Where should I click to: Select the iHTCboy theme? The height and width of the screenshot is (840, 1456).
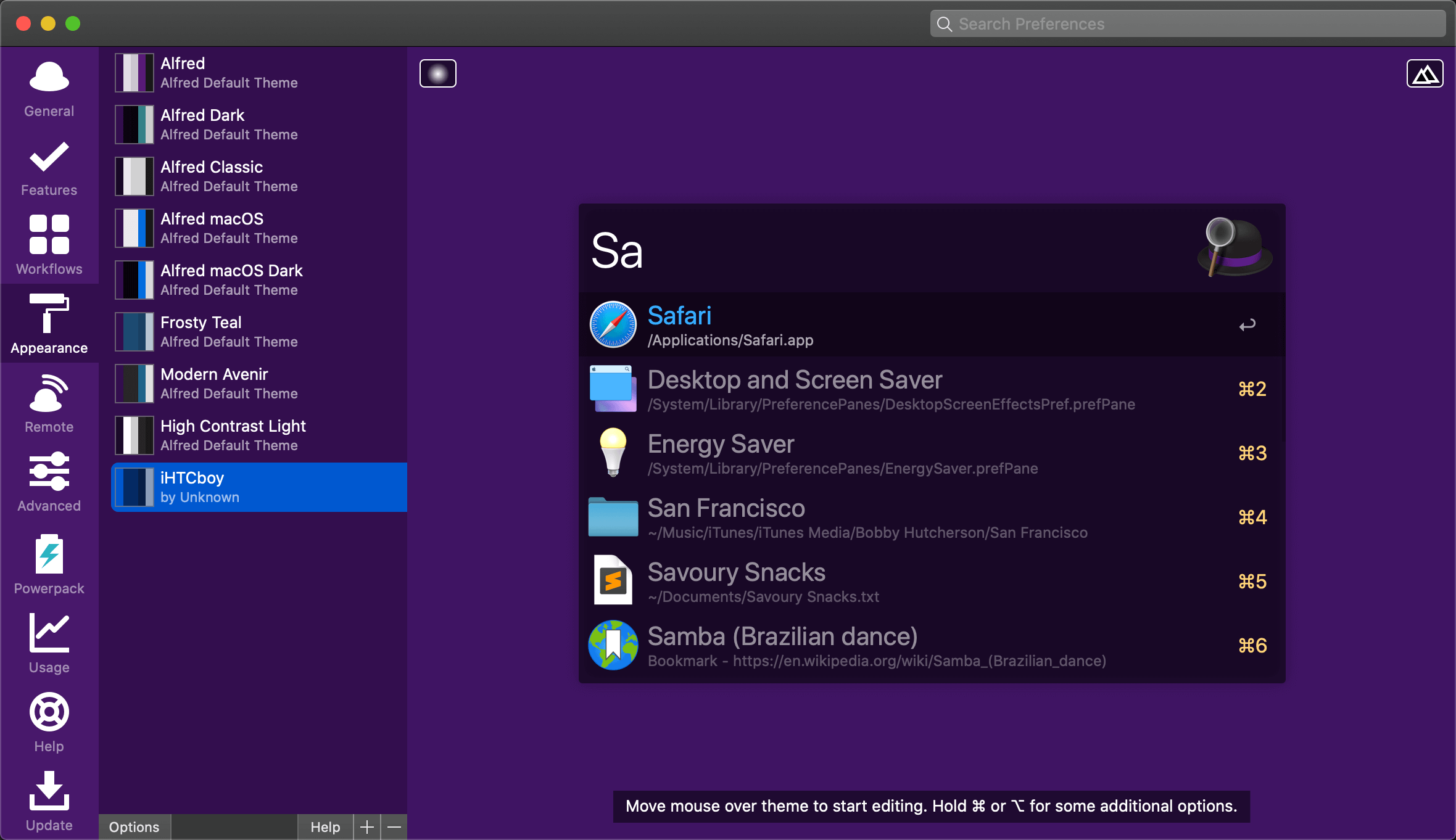pos(259,487)
